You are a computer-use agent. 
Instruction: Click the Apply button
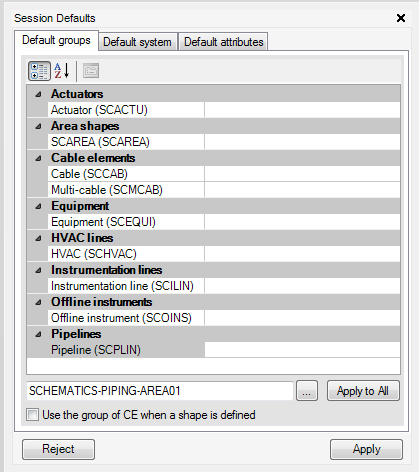[x=366, y=449]
